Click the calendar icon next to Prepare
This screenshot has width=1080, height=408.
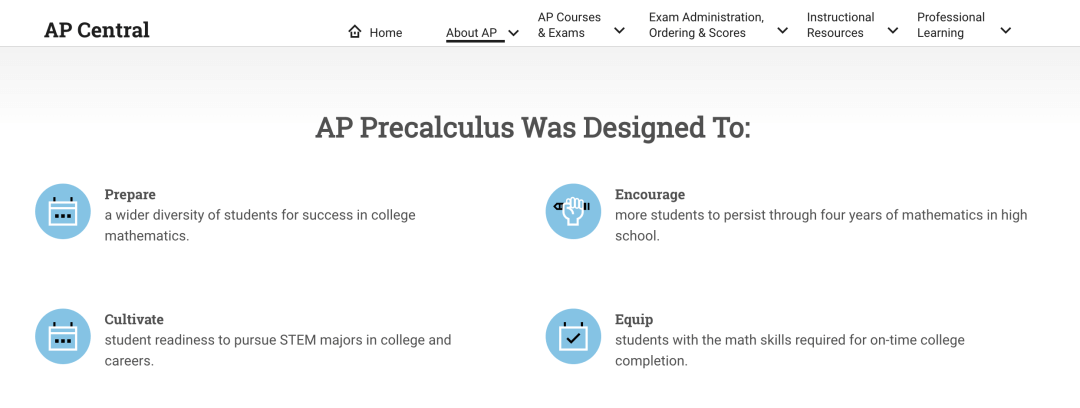tap(63, 211)
